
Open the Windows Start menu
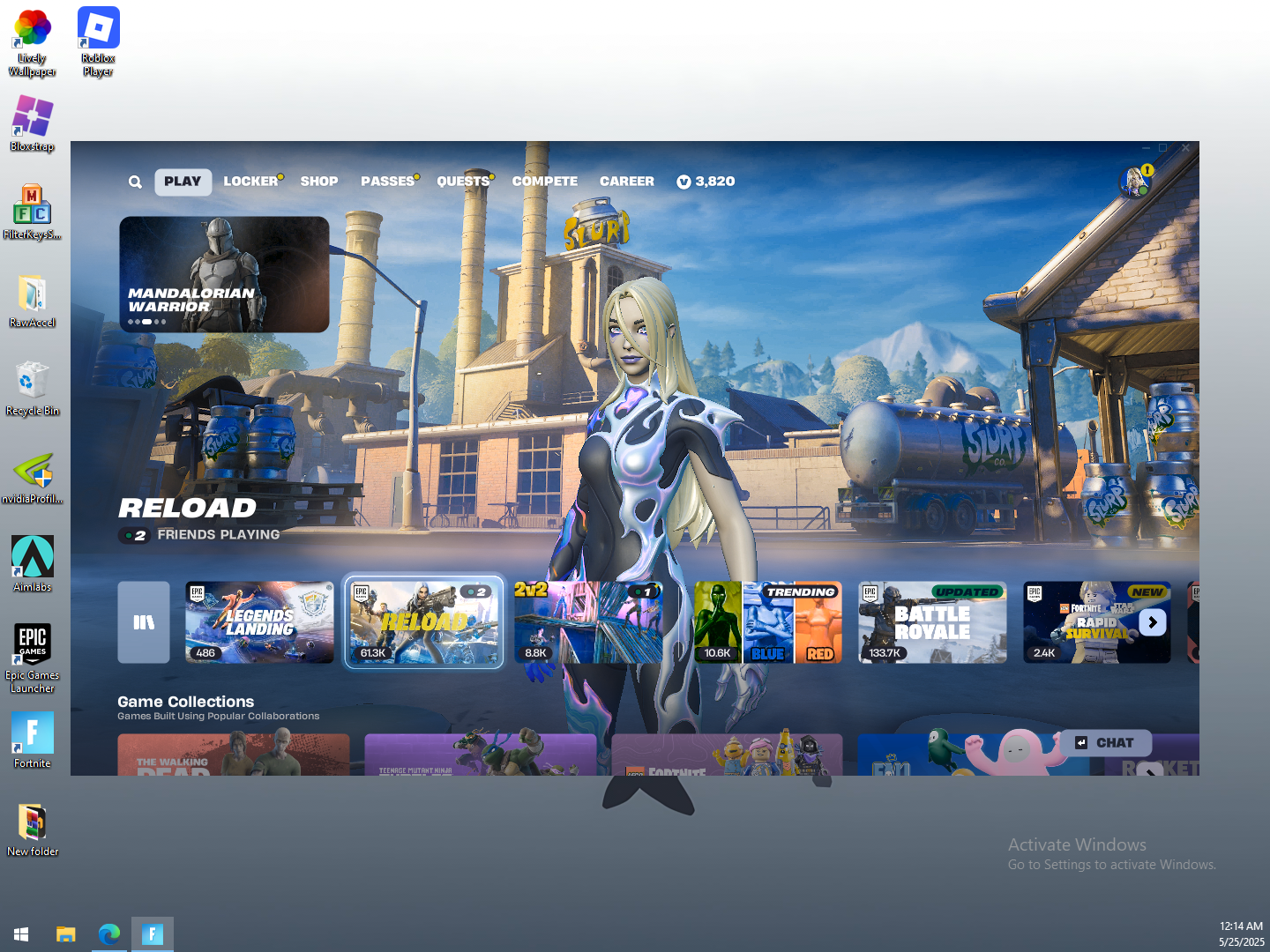tap(21, 934)
